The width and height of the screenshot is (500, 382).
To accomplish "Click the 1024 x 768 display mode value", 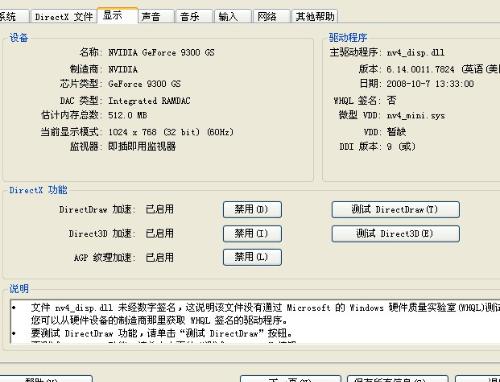I will pos(171,132).
